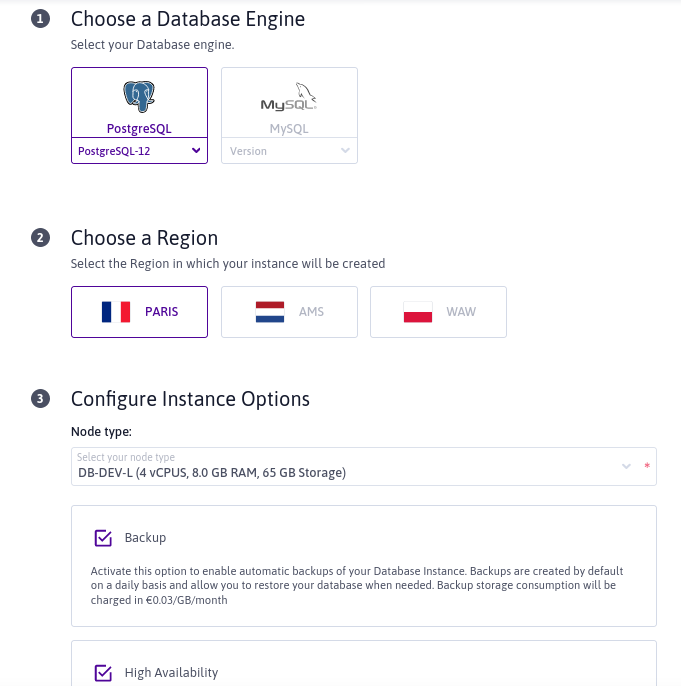Click the PostgreSQL elephant logo
681x686 pixels.
pos(139,96)
